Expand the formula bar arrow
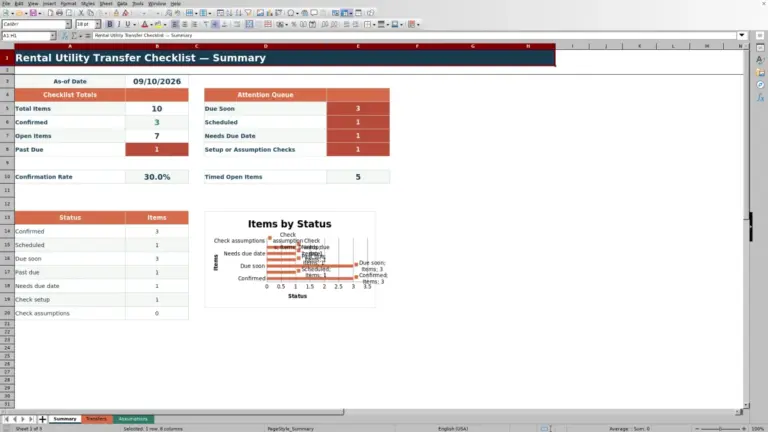The width and height of the screenshot is (768, 432). point(742,35)
